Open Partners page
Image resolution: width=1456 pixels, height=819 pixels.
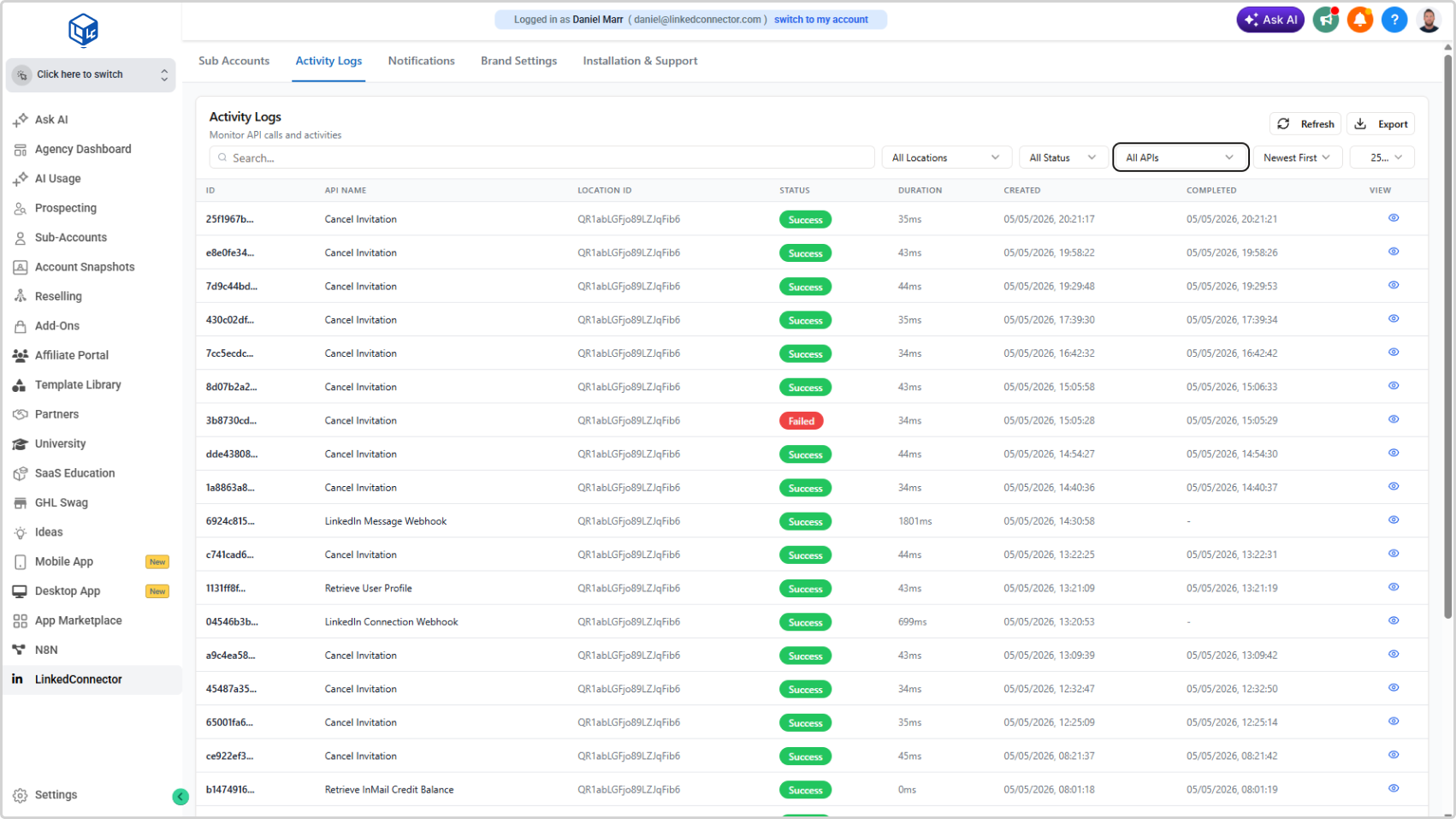[x=56, y=414]
